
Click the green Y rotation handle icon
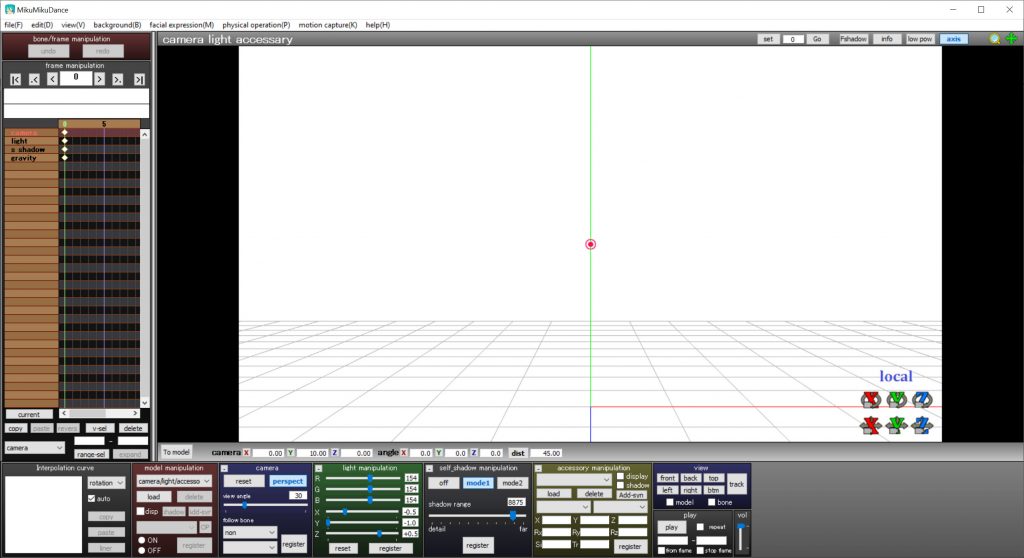tap(897, 399)
